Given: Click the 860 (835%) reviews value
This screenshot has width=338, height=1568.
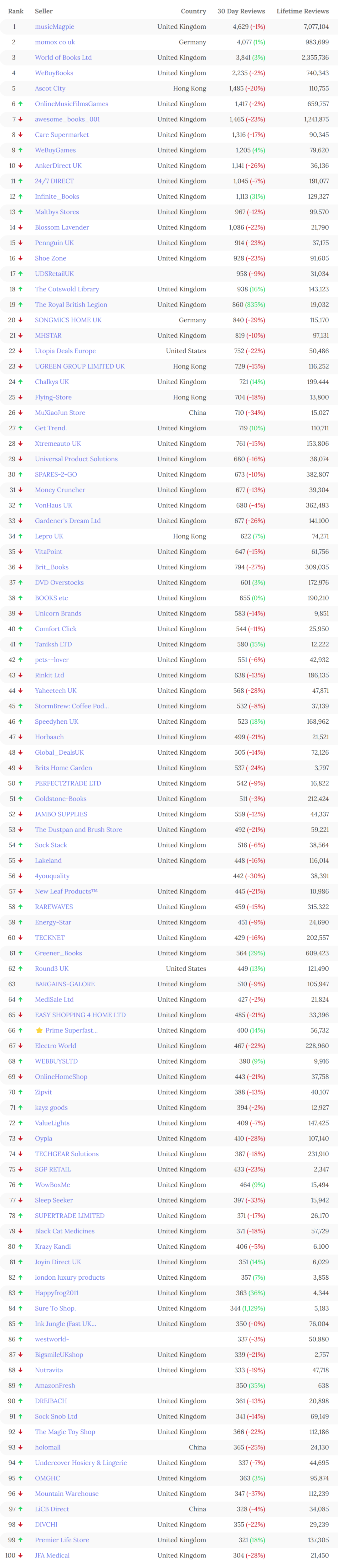Looking at the screenshot, I should point(248,304).
